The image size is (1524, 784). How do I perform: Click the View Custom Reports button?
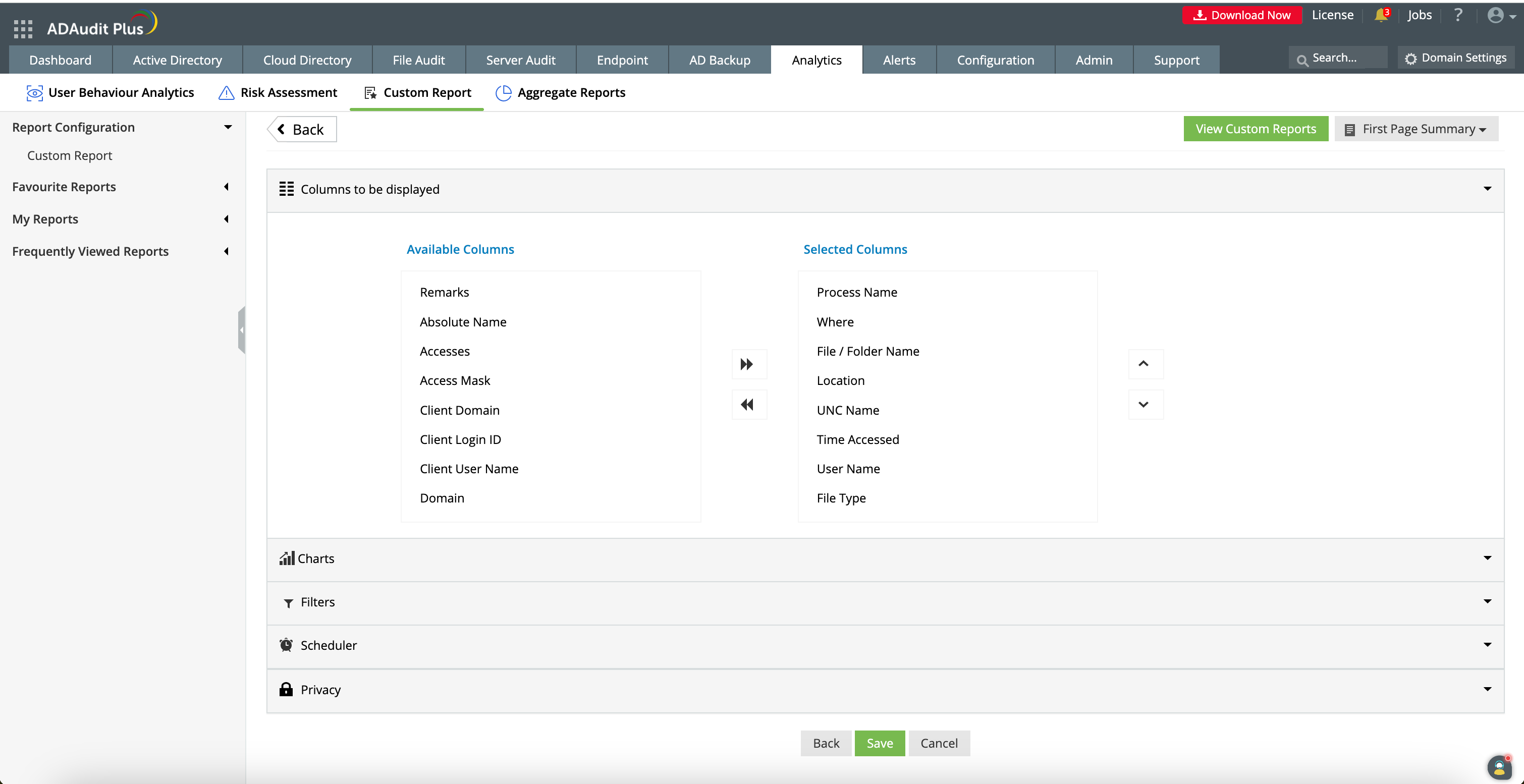1256,129
